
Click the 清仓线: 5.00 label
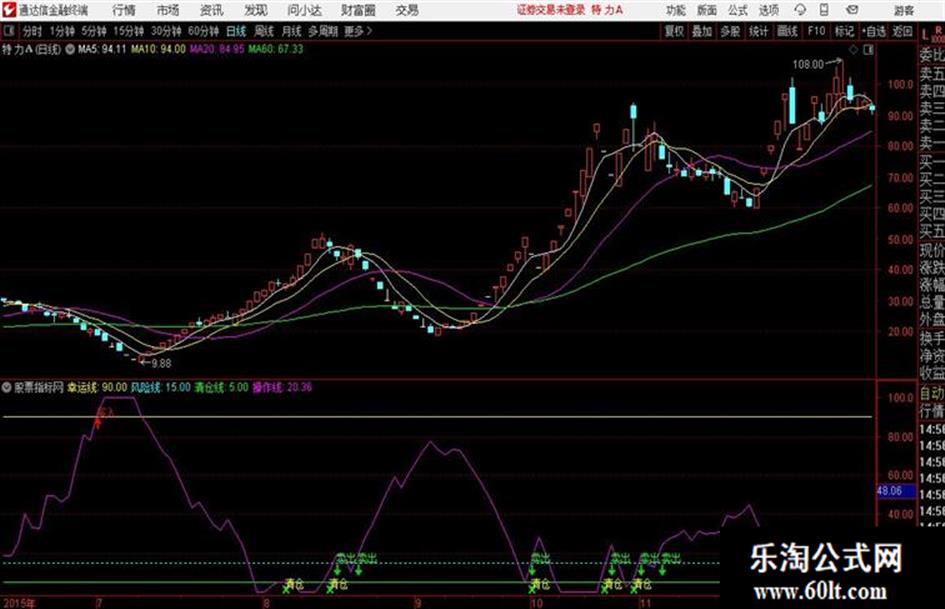click(x=221, y=387)
